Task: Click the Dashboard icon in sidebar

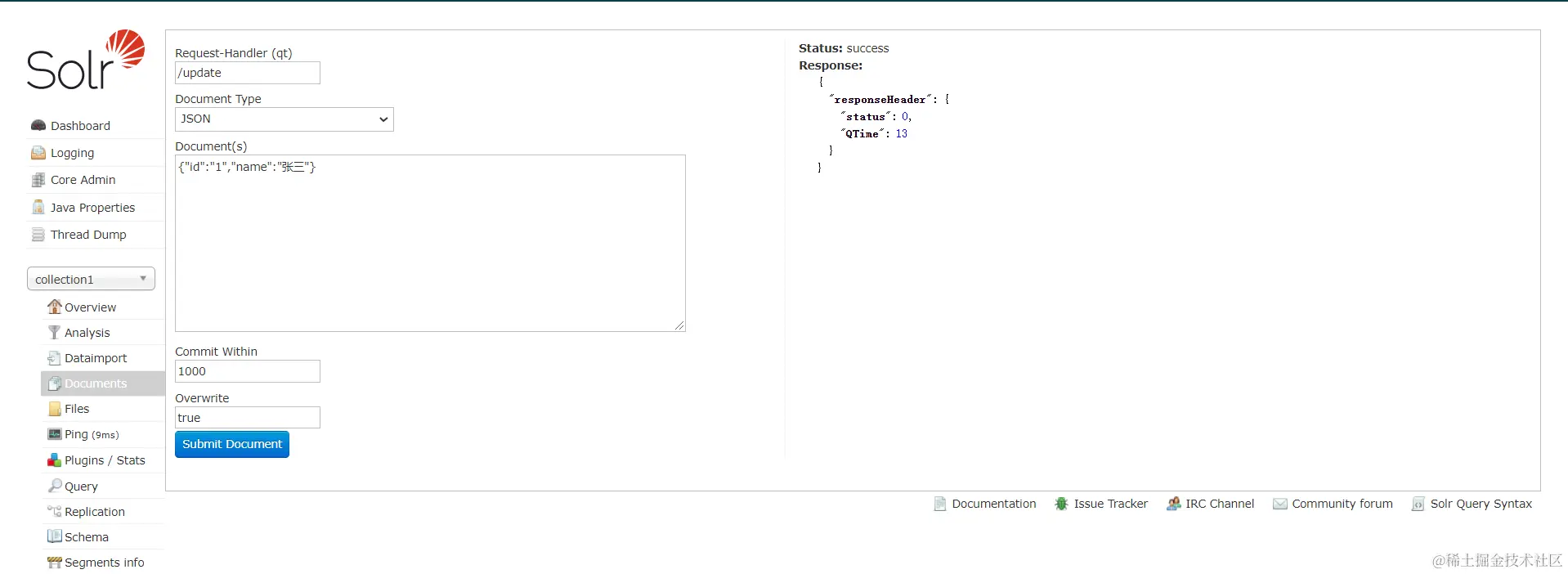Action: pos(38,125)
